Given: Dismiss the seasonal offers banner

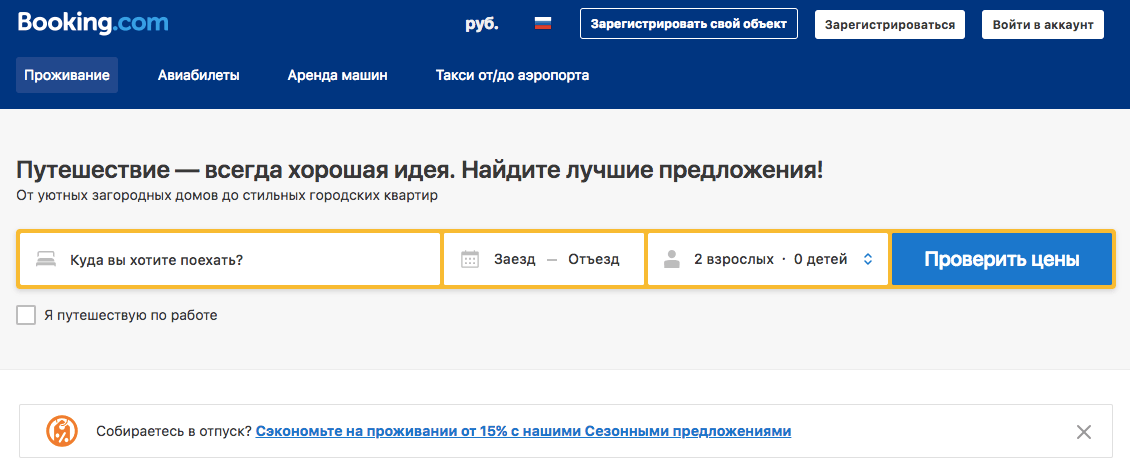Looking at the screenshot, I should click(1084, 432).
